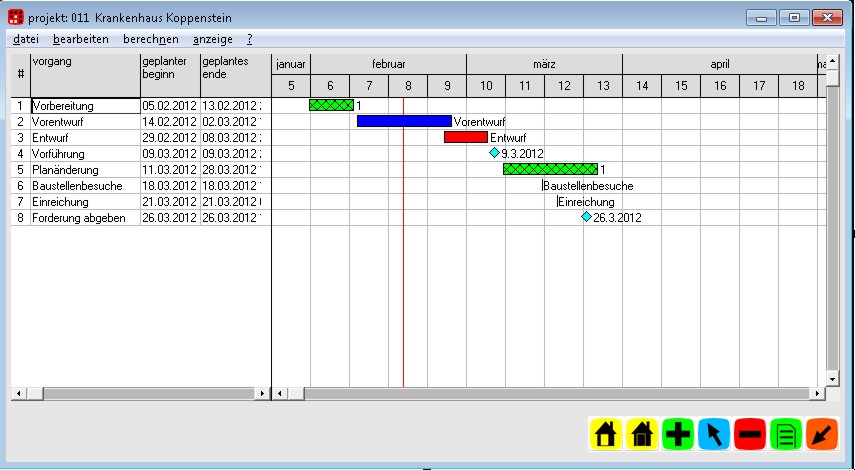Click the yellow house icon with open door
The width and height of the screenshot is (855, 470).
click(606, 434)
